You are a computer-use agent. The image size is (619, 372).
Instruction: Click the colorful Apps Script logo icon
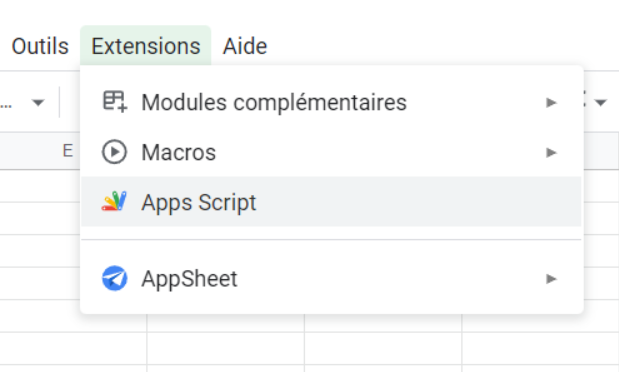(114, 201)
